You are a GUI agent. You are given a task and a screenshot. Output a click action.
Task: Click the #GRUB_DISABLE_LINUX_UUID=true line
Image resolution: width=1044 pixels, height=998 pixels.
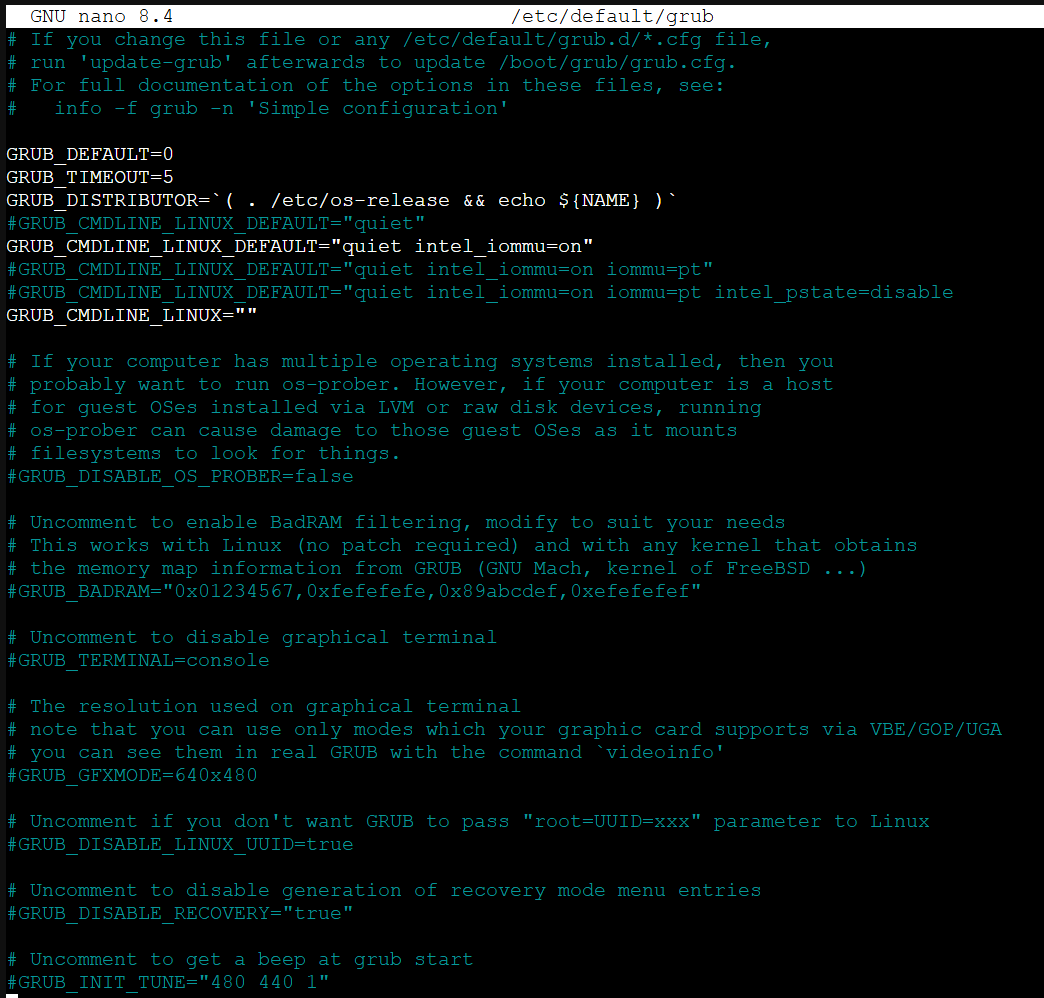pos(180,844)
